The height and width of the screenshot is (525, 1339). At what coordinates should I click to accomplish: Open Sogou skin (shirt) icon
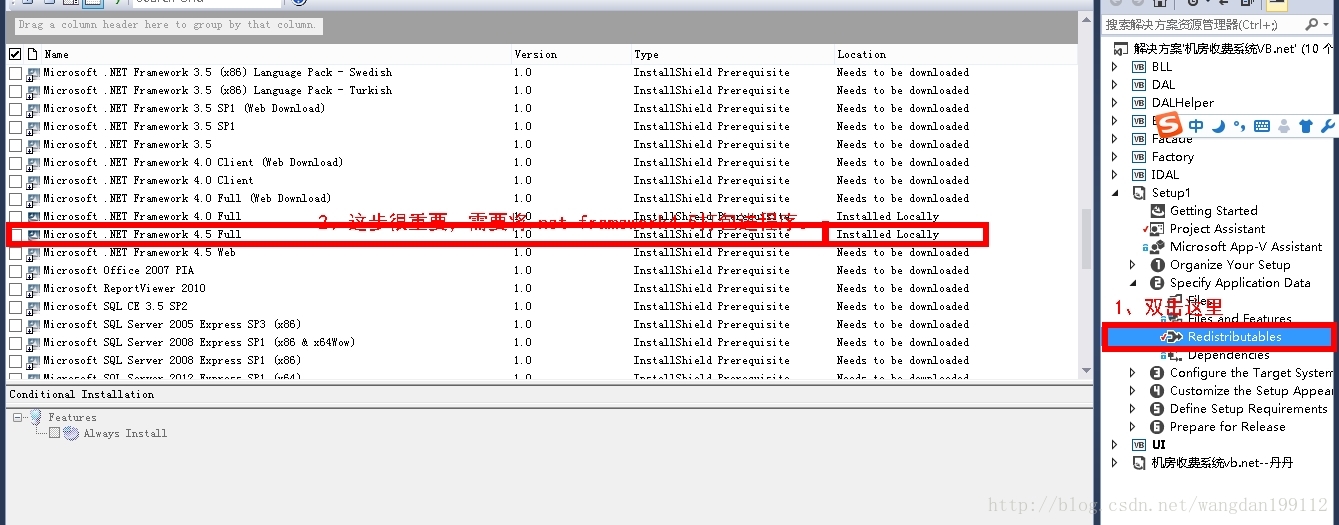click(1305, 126)
